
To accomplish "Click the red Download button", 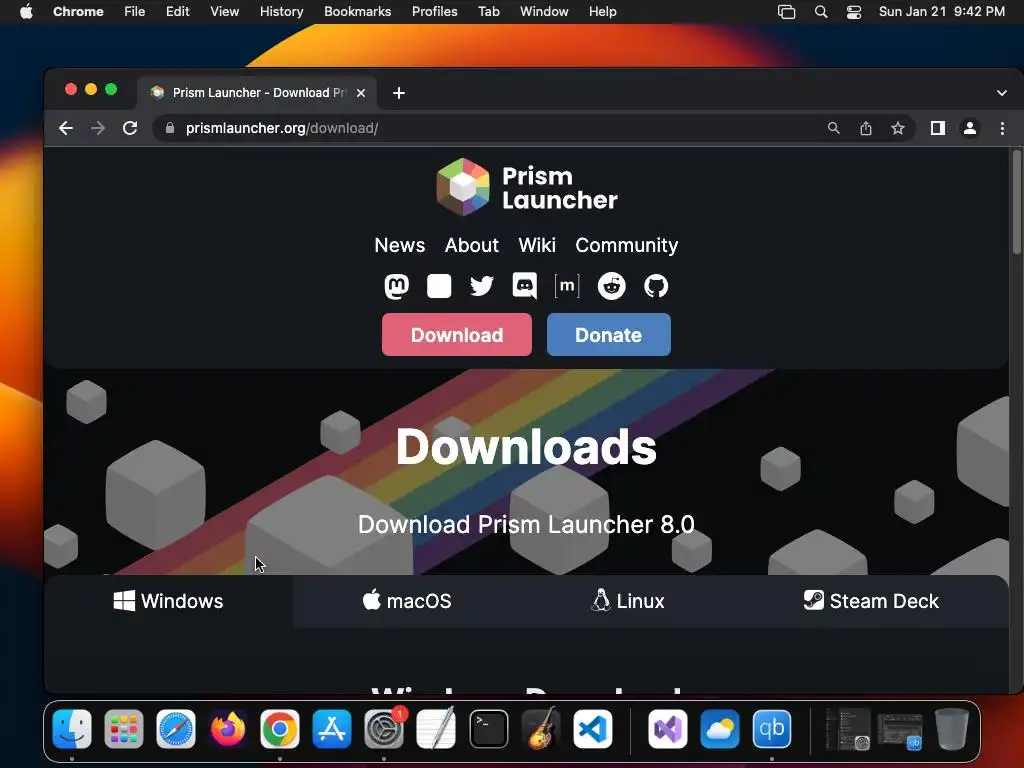I will pos(456,334).
